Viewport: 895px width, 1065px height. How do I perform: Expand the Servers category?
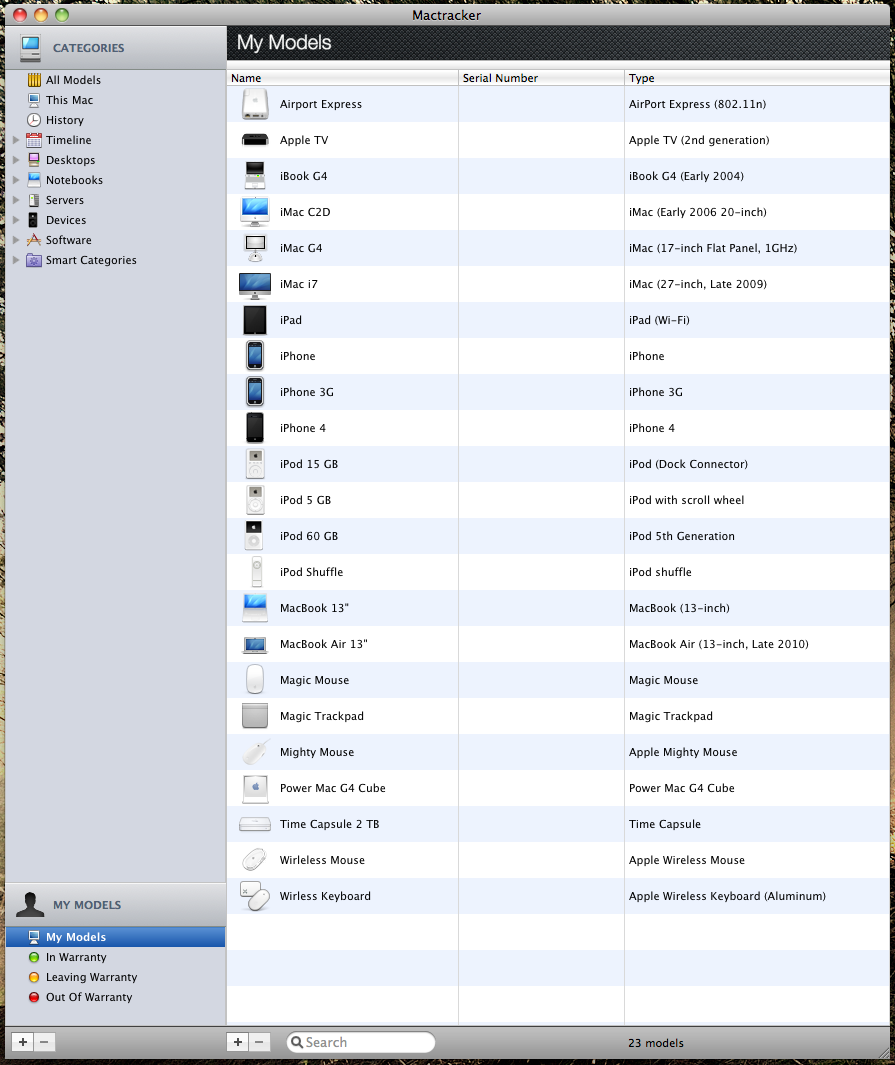coord(16,200)
